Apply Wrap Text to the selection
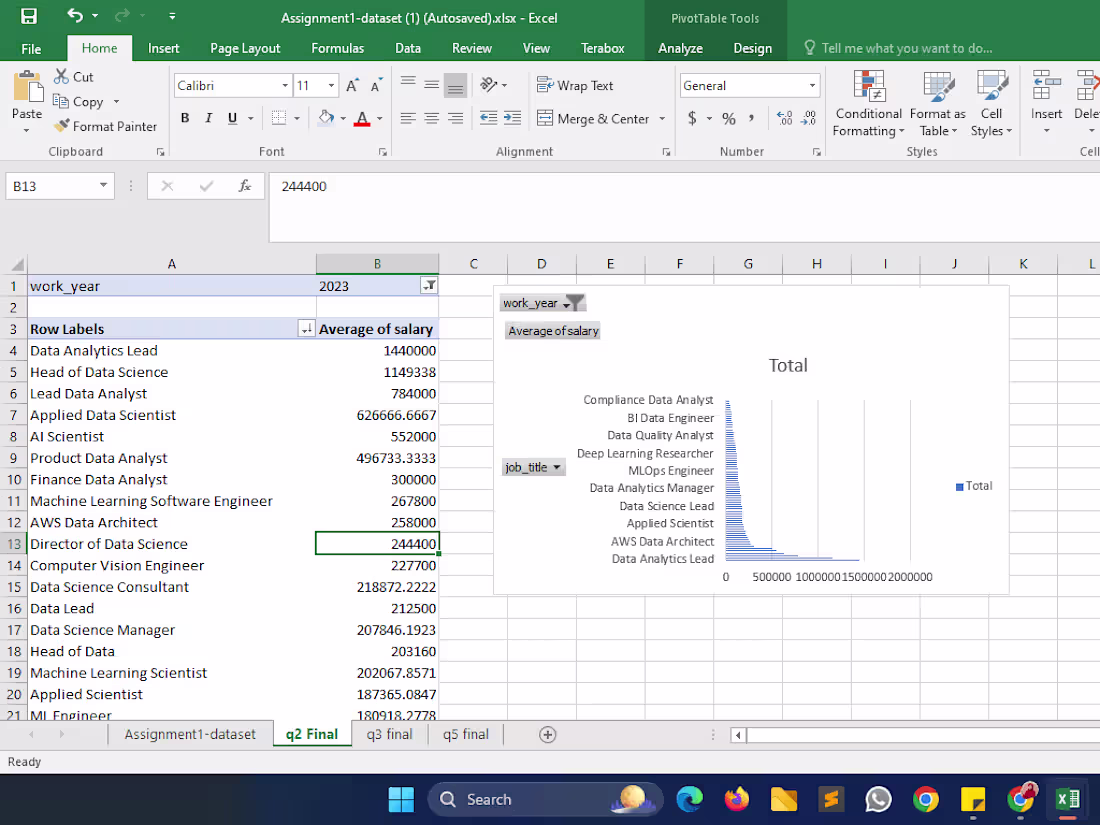Viewport: 1100px width, 825px height. (x=574, y=85)
